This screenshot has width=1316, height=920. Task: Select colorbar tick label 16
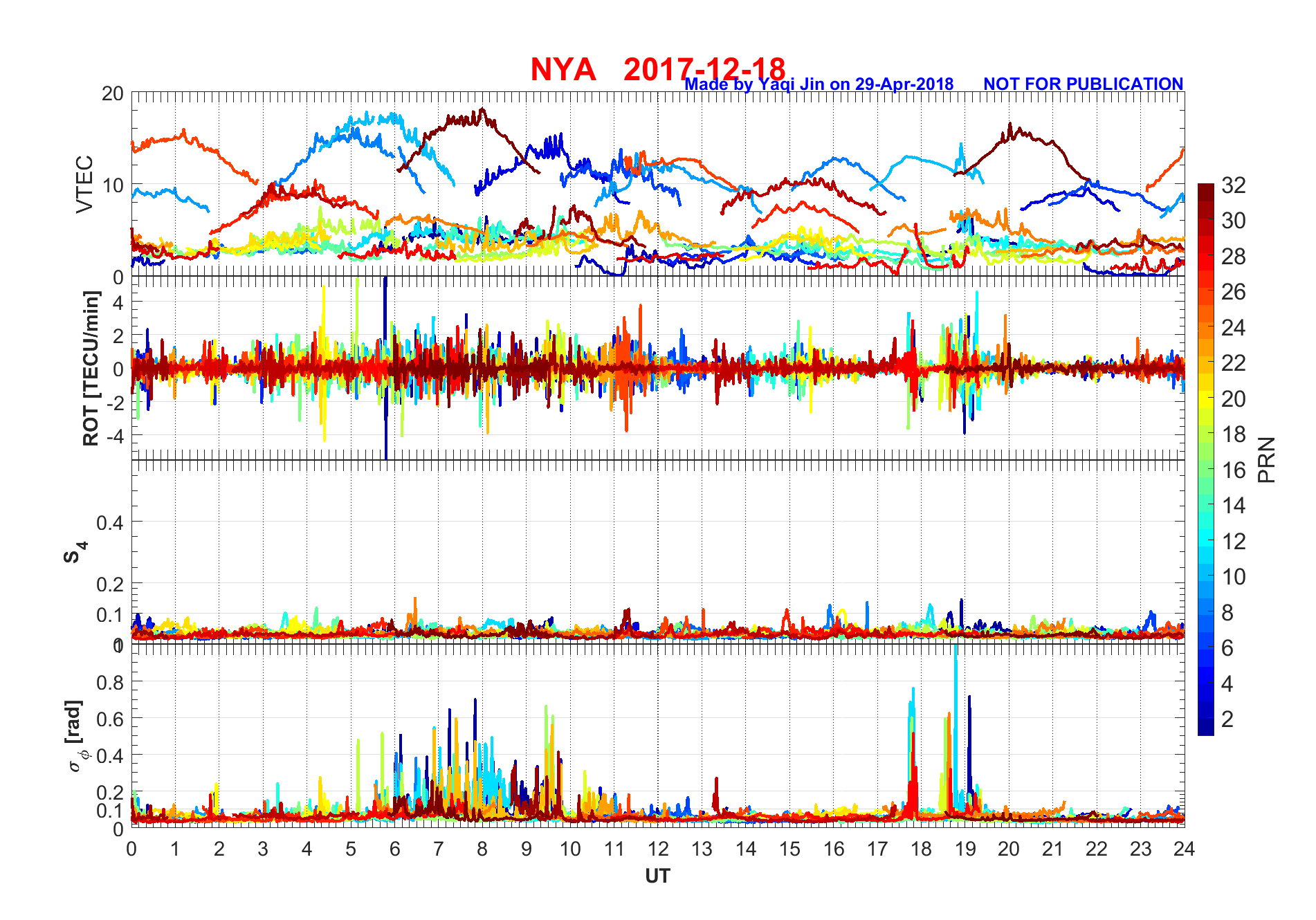pyautogui.click(x=1234, y=470)
